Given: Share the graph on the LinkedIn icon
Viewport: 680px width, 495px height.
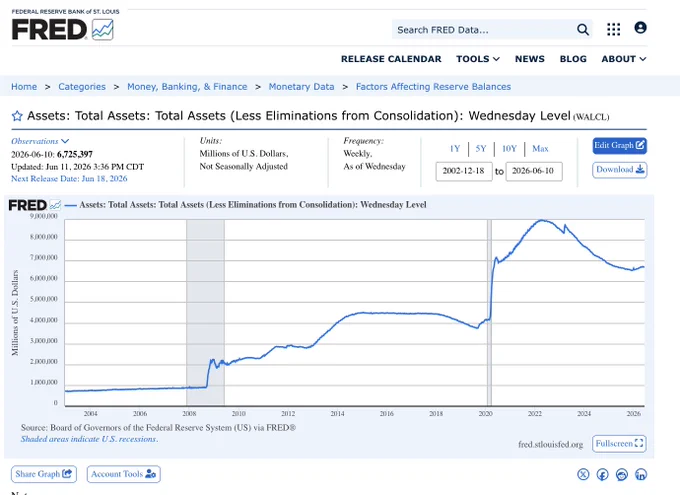Looking at the screenshot, I should [x=641, y=474].
